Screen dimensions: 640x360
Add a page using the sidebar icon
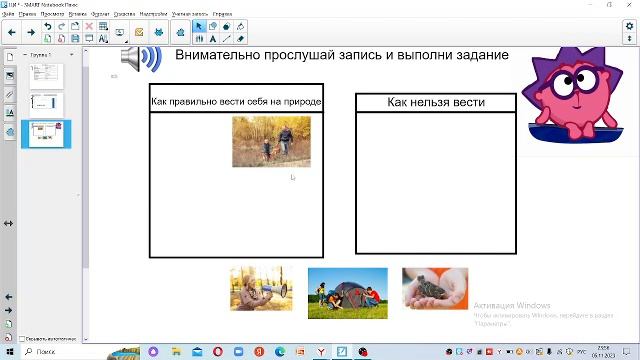point(9,324)
